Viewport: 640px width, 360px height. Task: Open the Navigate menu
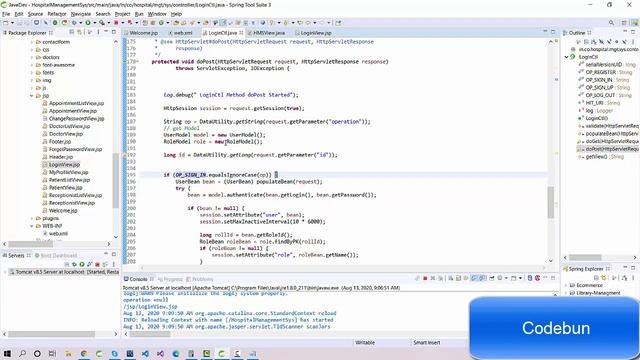coord(81,14)
